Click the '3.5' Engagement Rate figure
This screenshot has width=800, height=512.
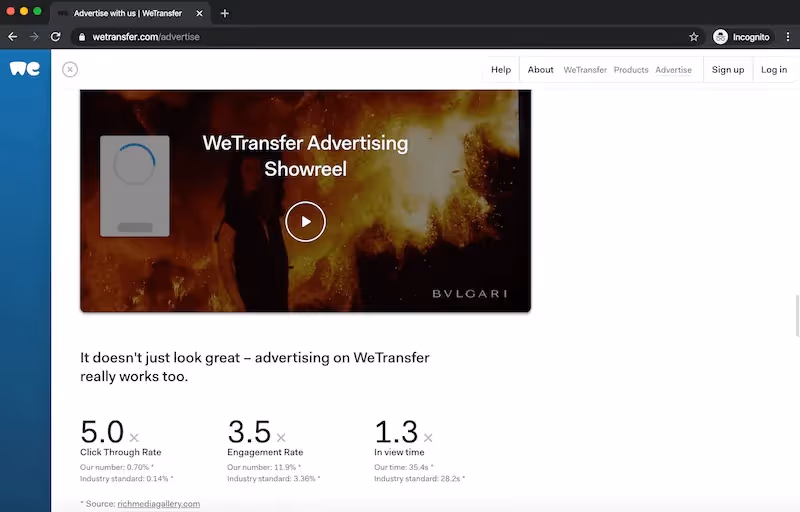pos(249,431)
